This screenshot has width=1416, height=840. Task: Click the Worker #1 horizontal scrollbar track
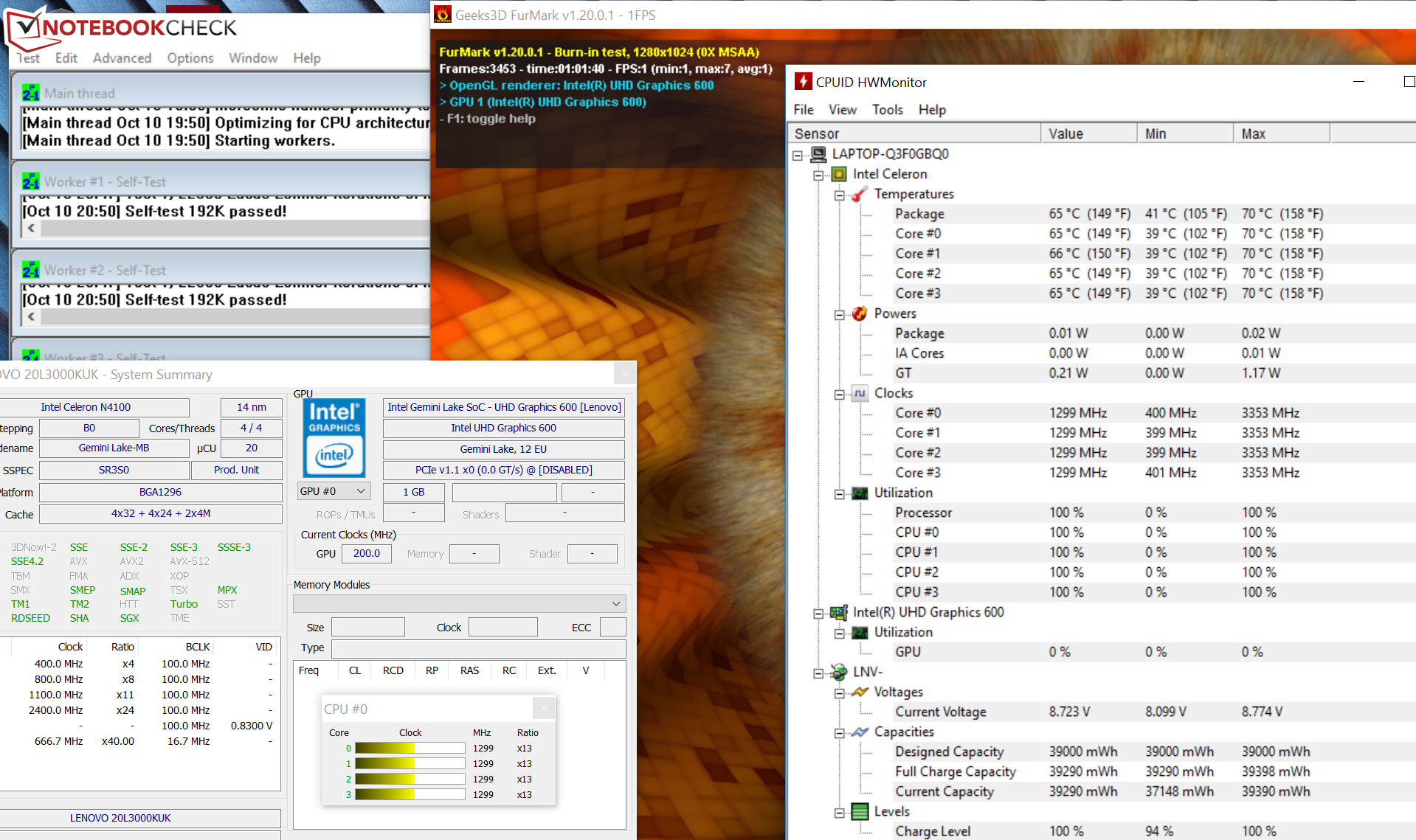[x=235, y=229]
